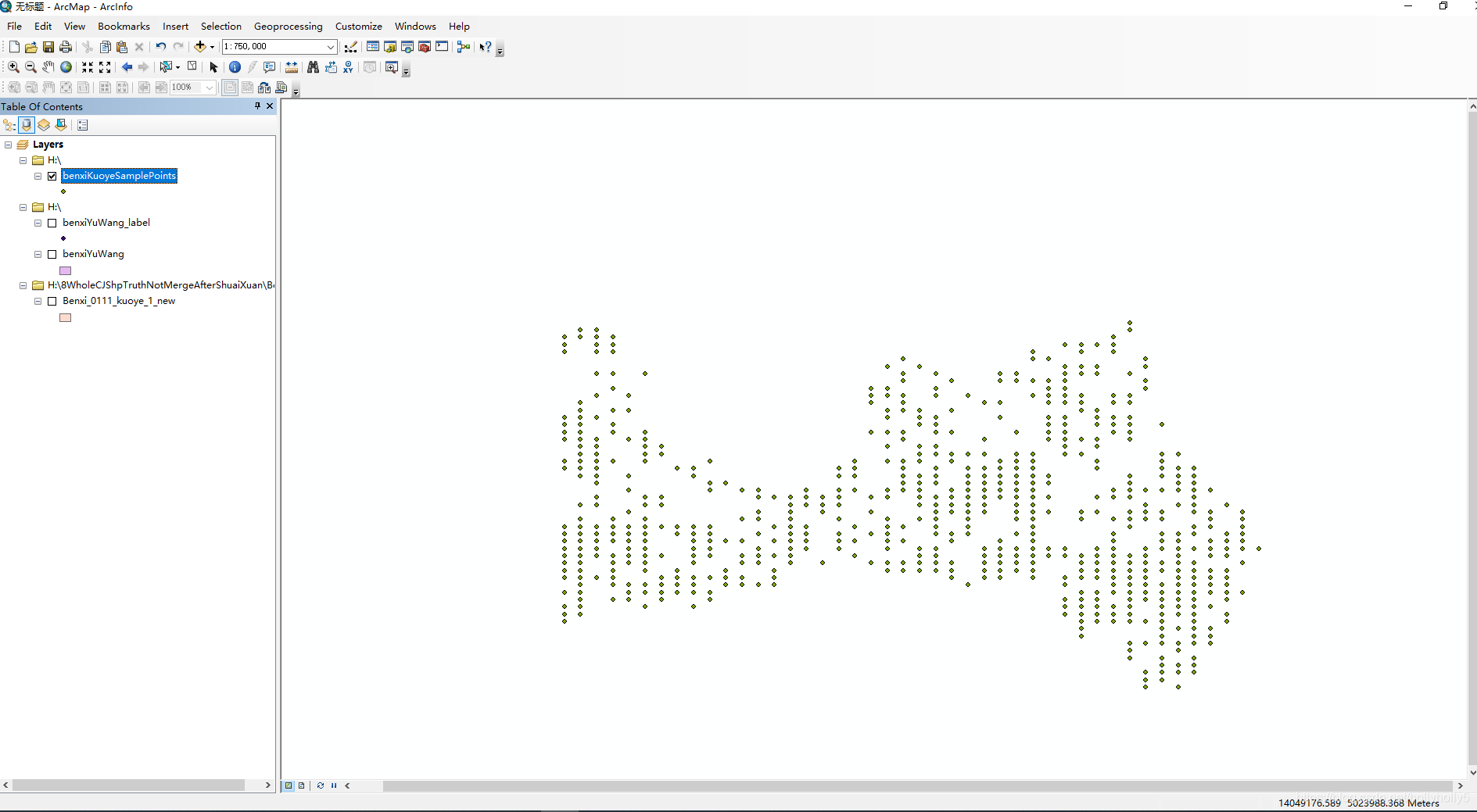Select the Zoom Out tool

pyautogui.click(x=31, y=67)
